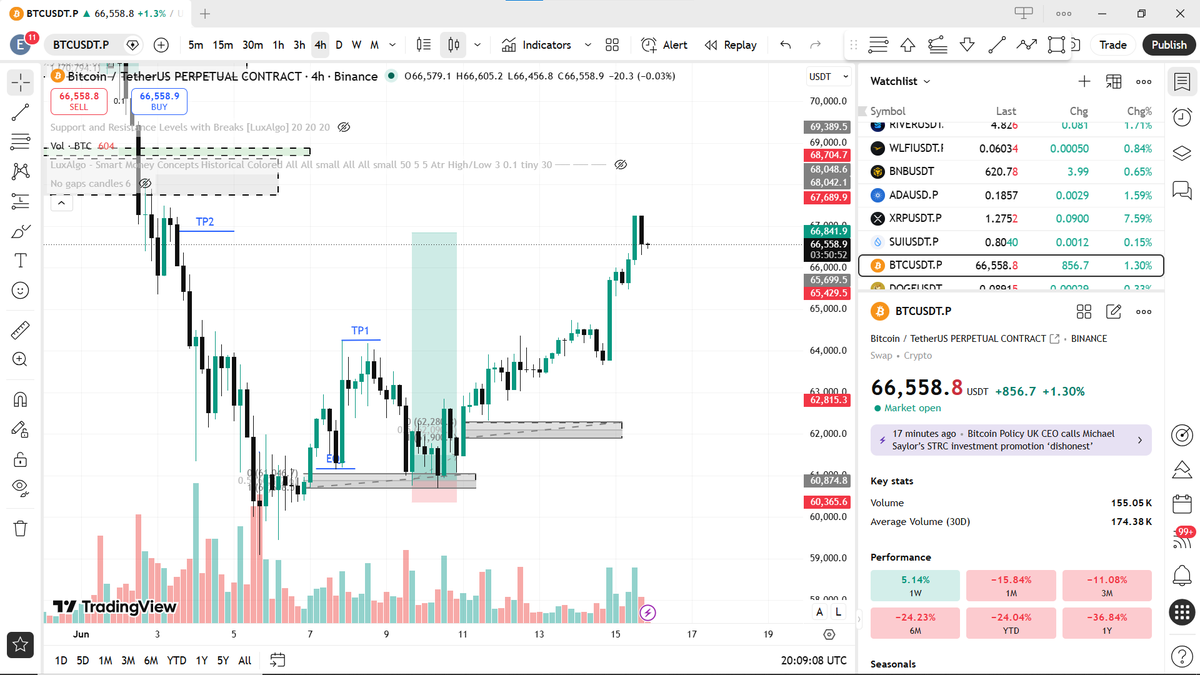
Task: Click the trash remove objects icon
Action: point(20,528)
